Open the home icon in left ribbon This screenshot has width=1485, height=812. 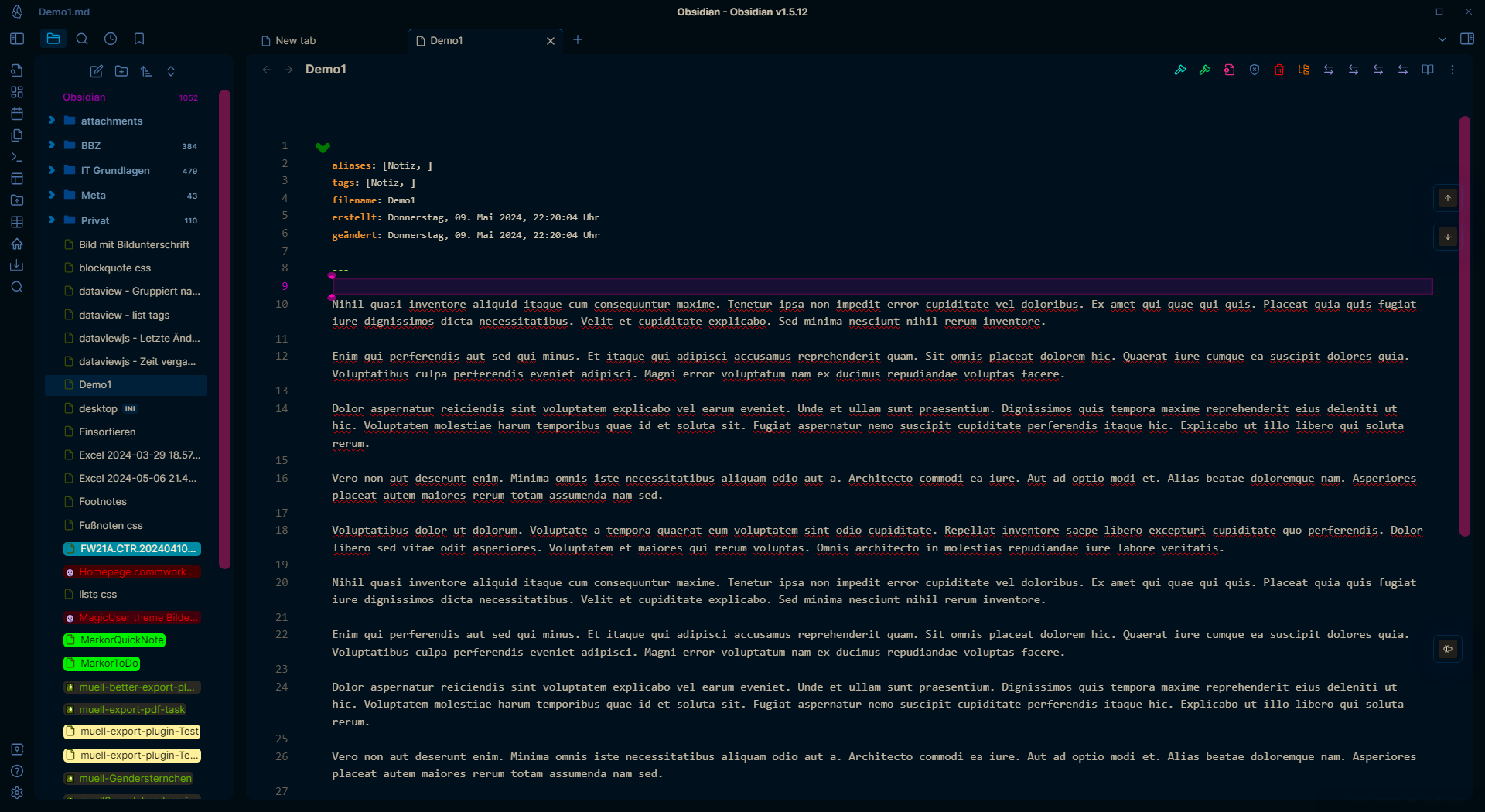[17, 244]
